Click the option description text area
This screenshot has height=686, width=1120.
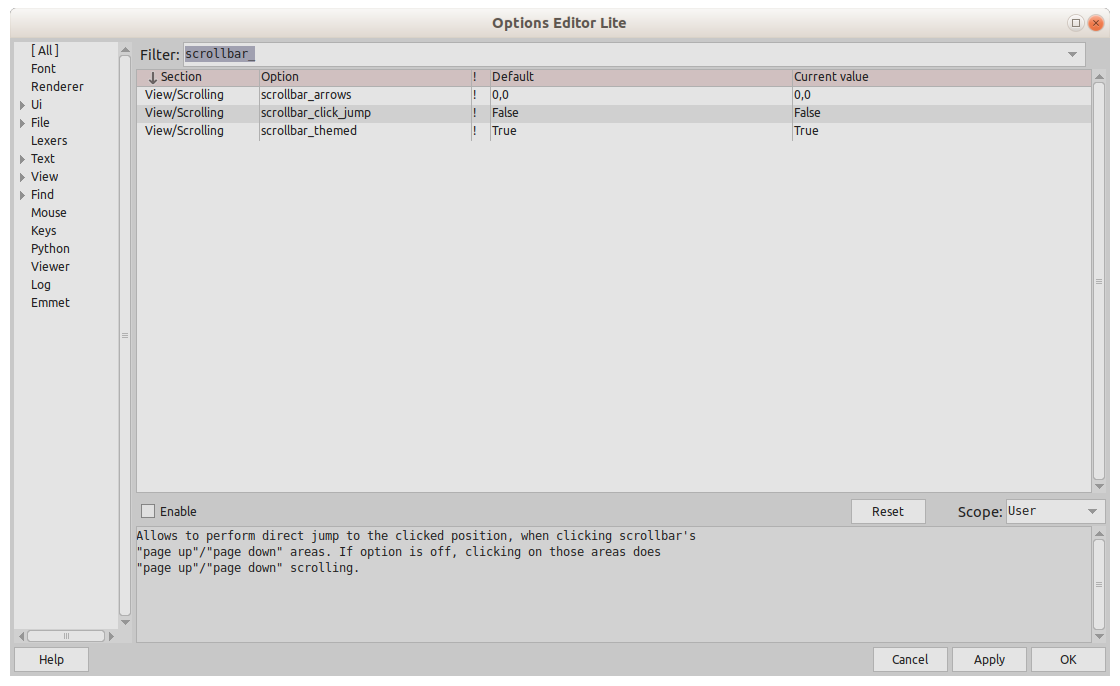tap(614, 585)
